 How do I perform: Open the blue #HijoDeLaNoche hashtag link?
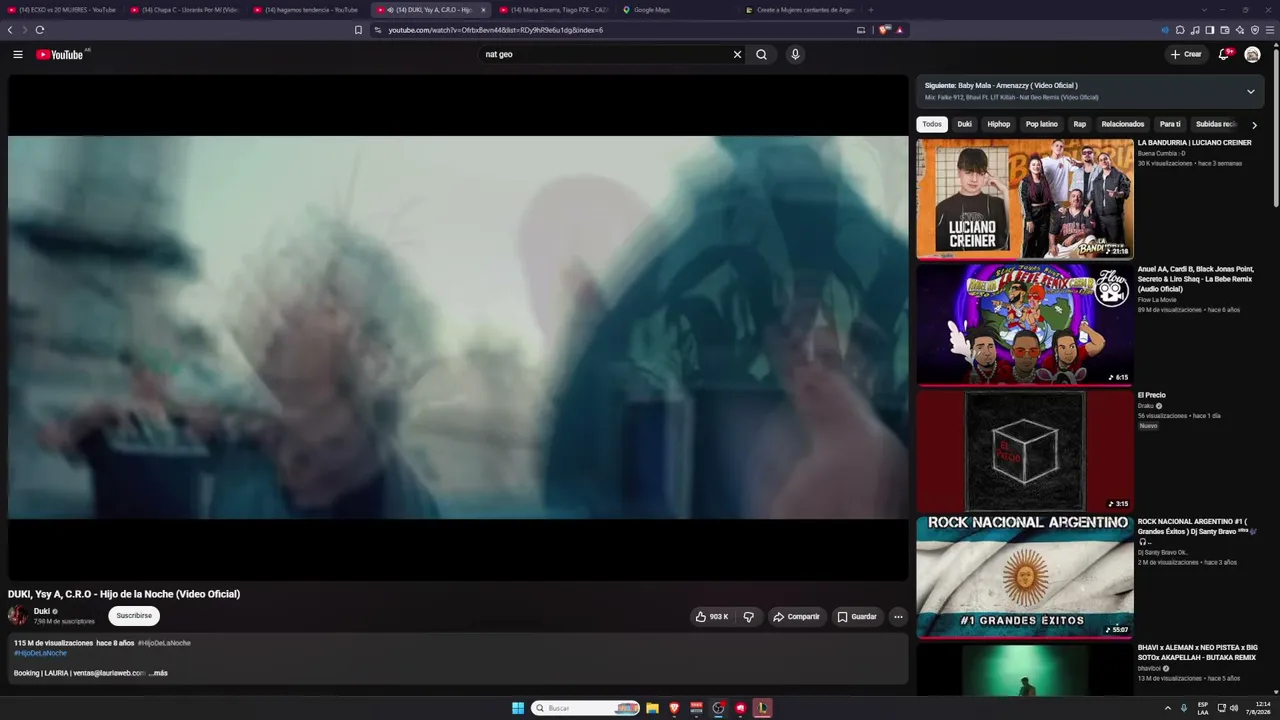[x=40, y=653]
